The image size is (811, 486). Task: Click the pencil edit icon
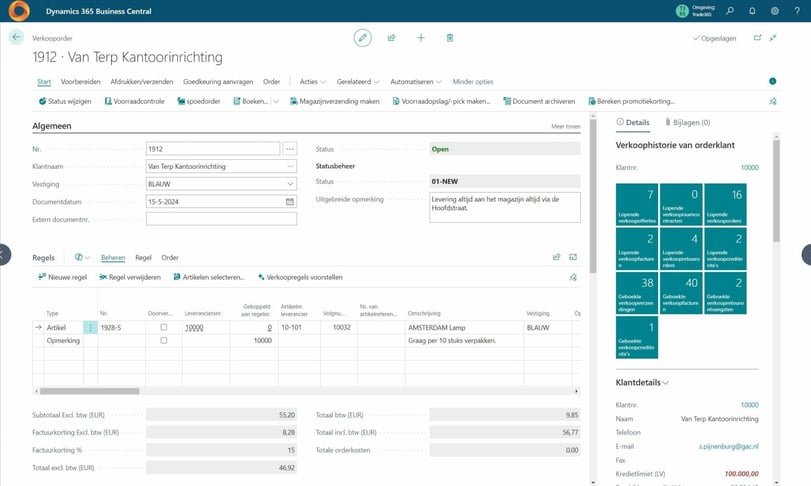pos(363,38)
